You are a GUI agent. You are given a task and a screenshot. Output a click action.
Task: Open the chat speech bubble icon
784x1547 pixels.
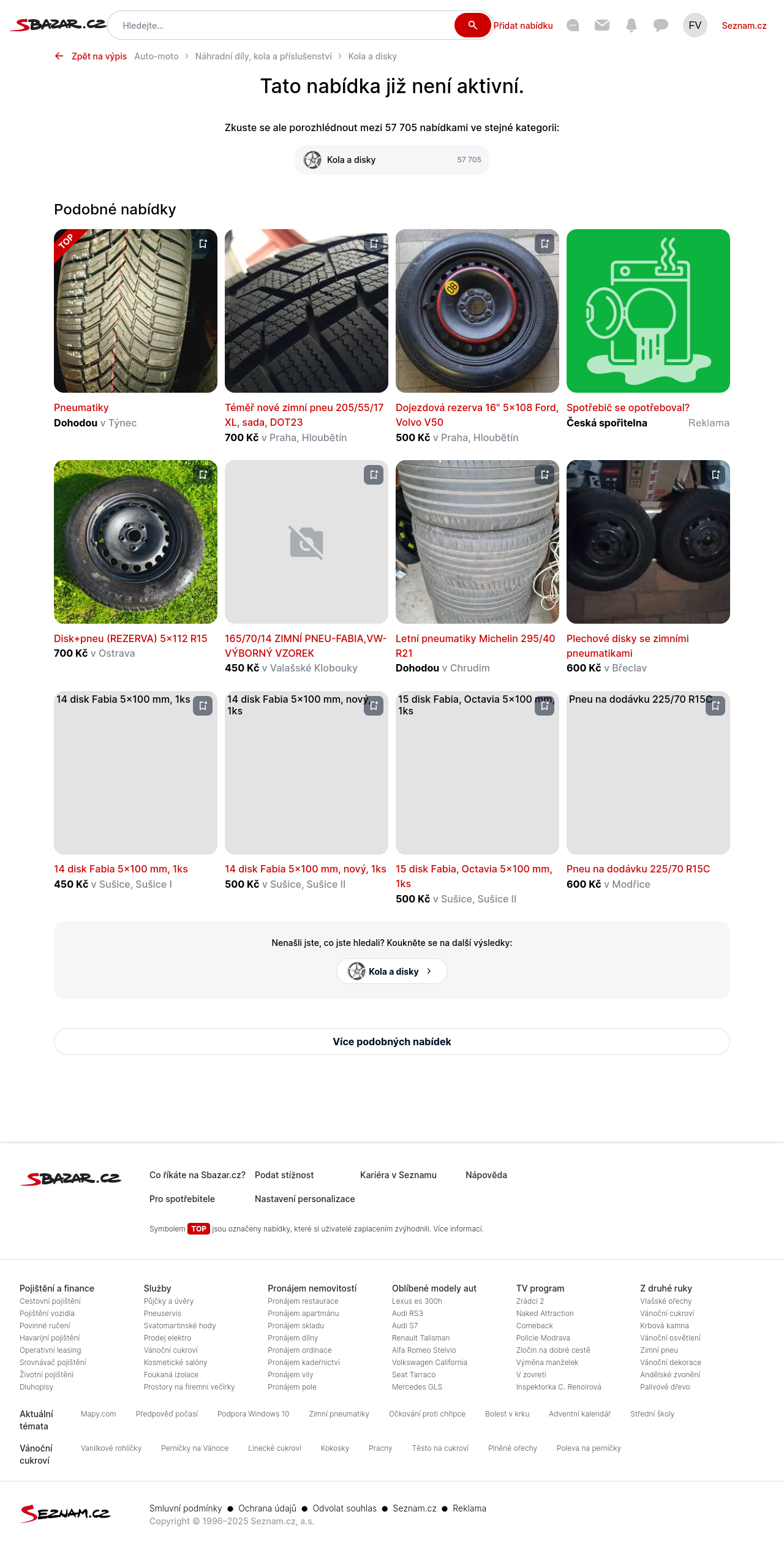click(661, 25)
